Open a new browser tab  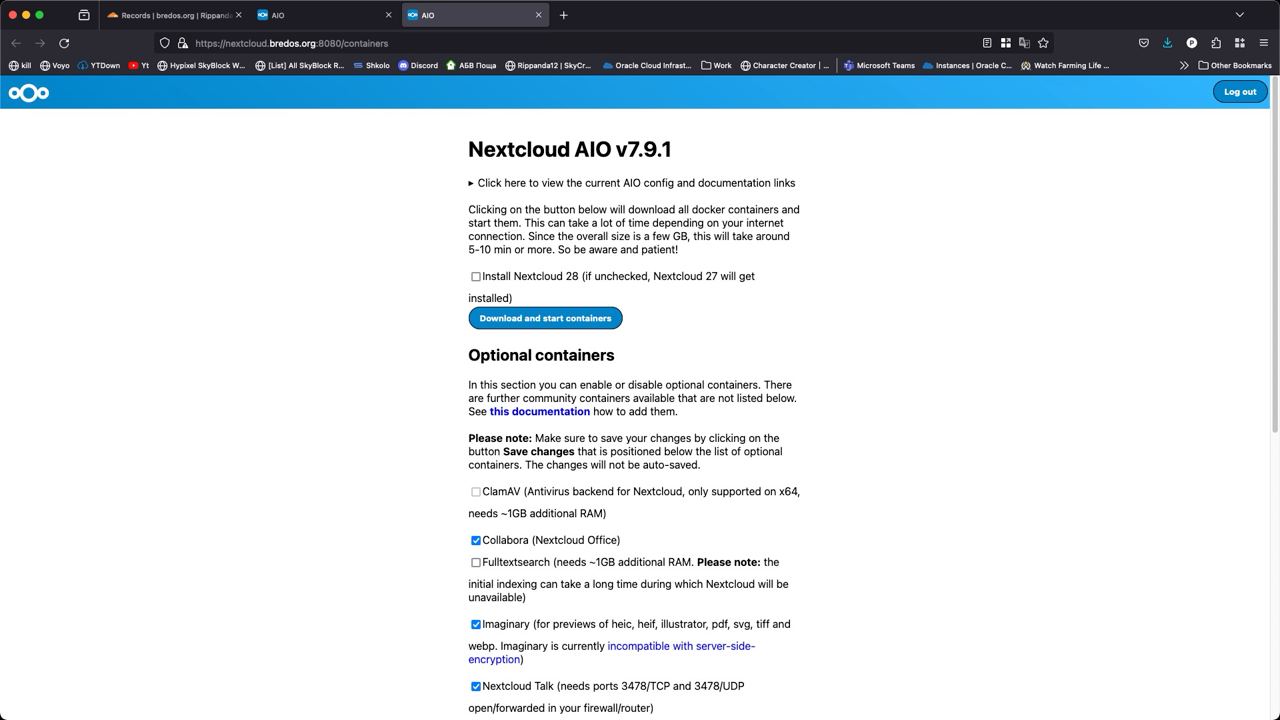564,15
